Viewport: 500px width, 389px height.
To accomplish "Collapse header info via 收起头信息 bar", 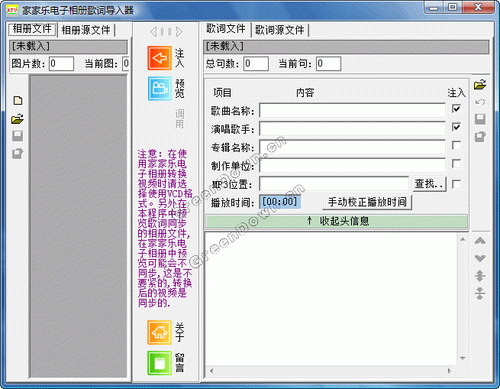I will 337,221.
